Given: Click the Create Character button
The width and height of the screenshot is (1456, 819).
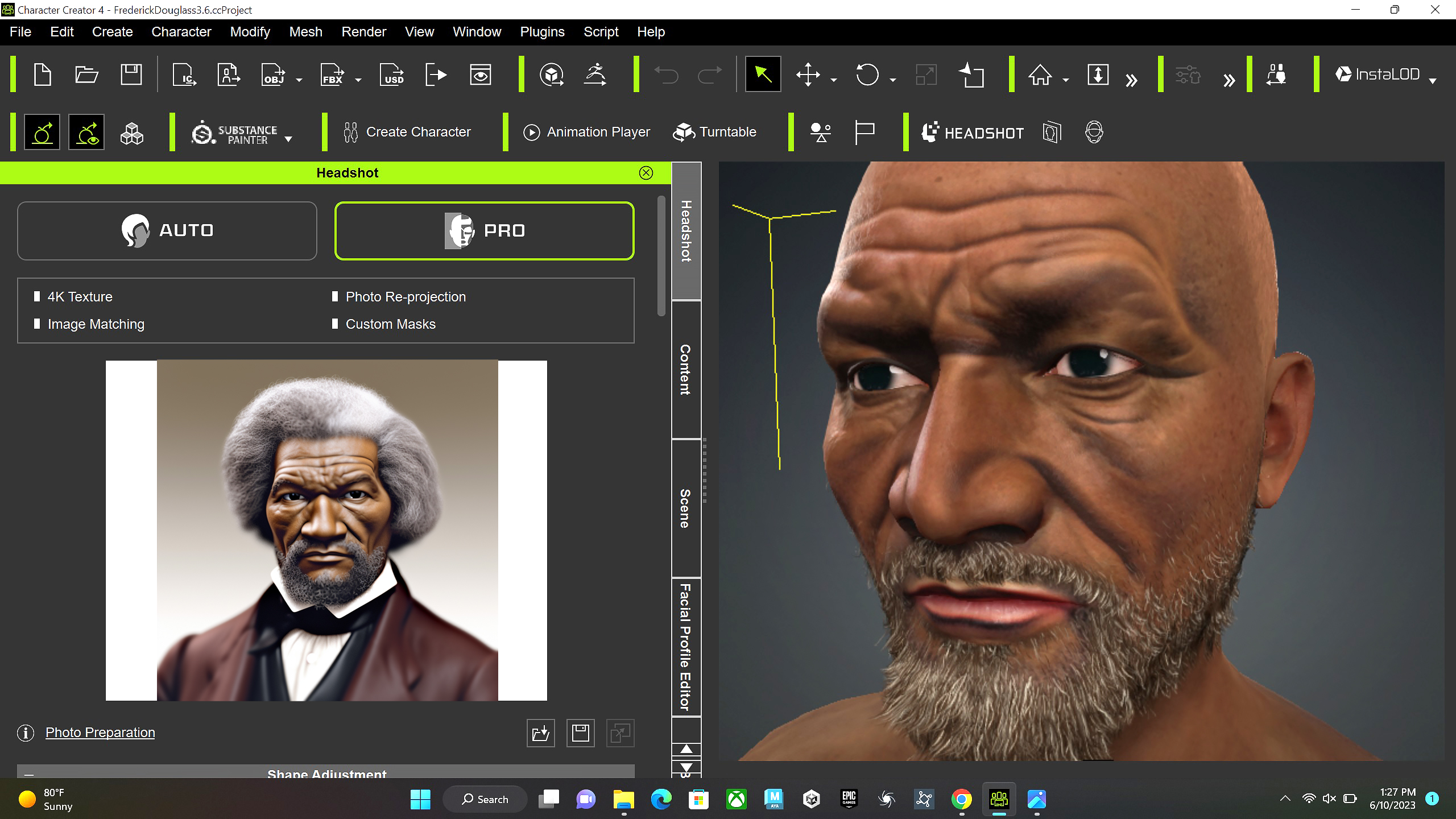Looking at the screenshot, I should 407,132.
